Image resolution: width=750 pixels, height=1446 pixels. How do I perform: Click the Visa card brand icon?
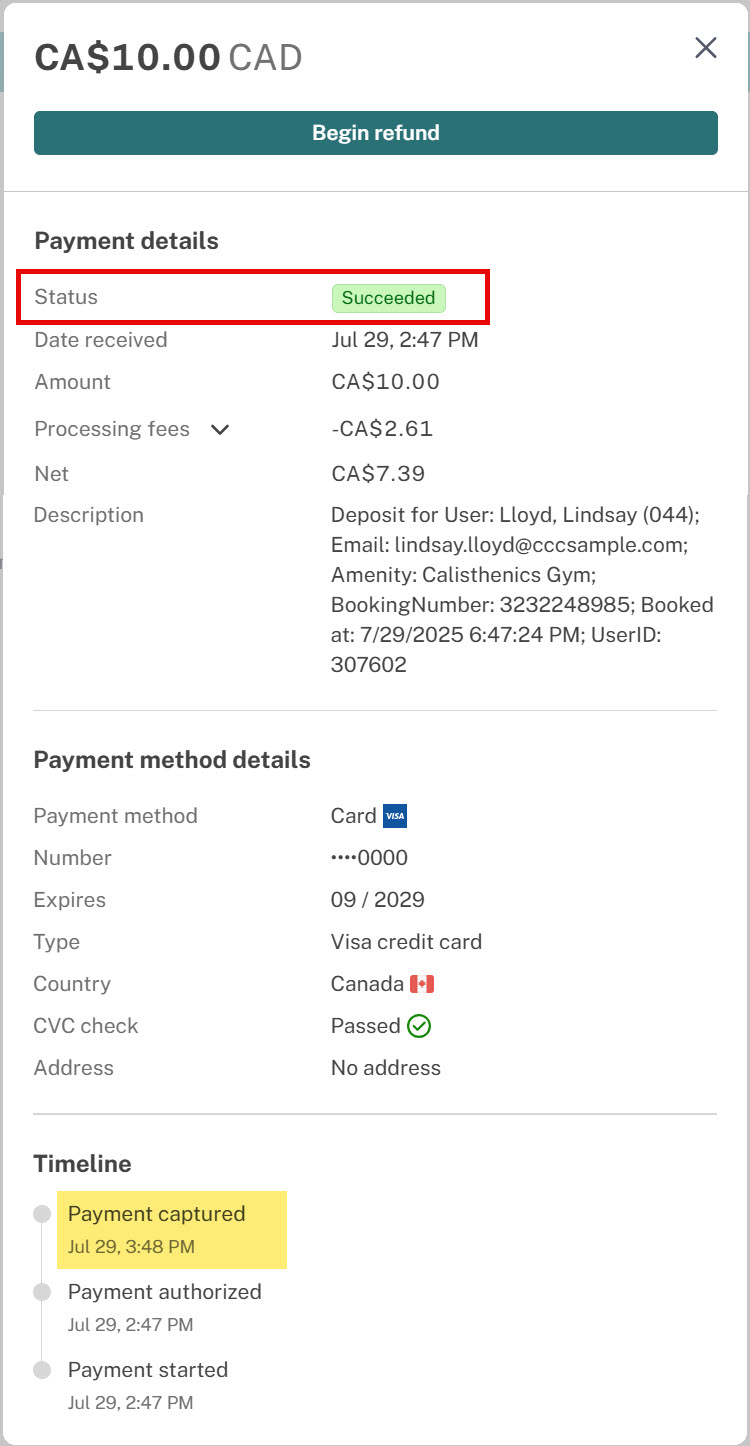(x=395, y=816)
